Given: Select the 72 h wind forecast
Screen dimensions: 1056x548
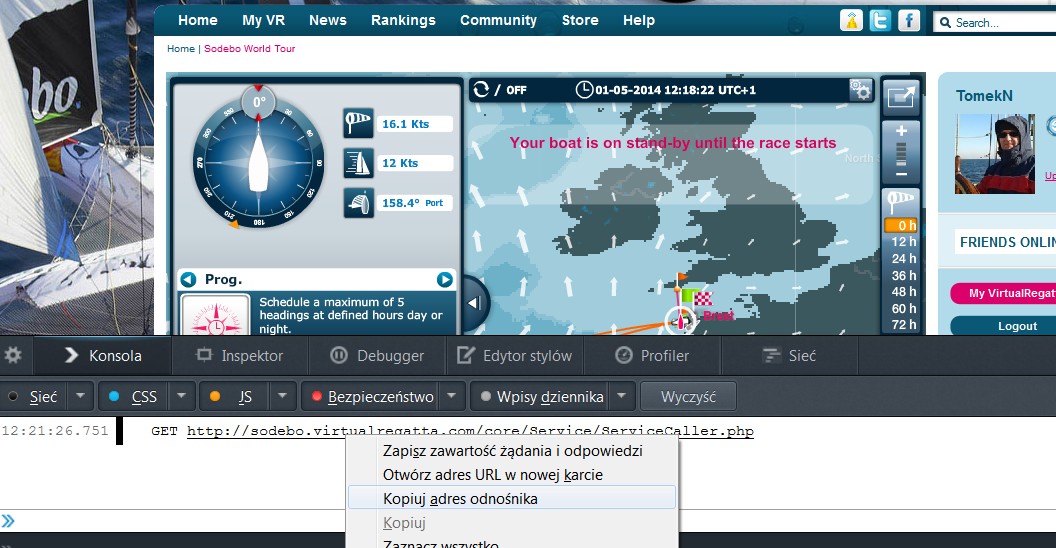Looking at the screenshot, I should point(902,324).
